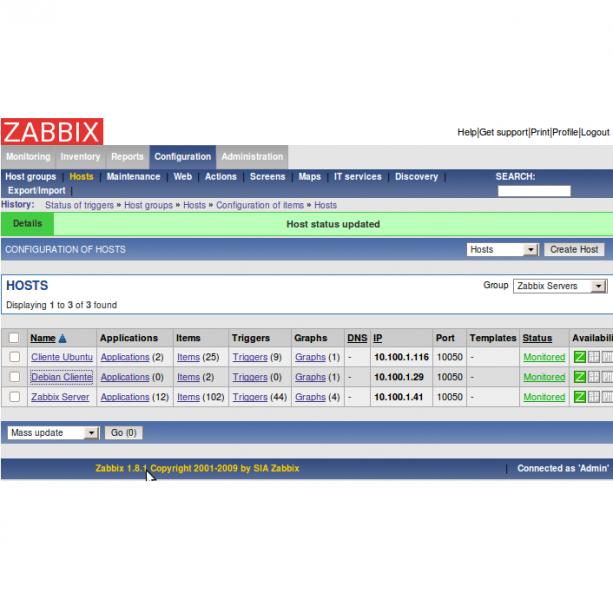Click the Create Host button
The height and width of the screenshot is (600, 613).
(x=574, y=249)
